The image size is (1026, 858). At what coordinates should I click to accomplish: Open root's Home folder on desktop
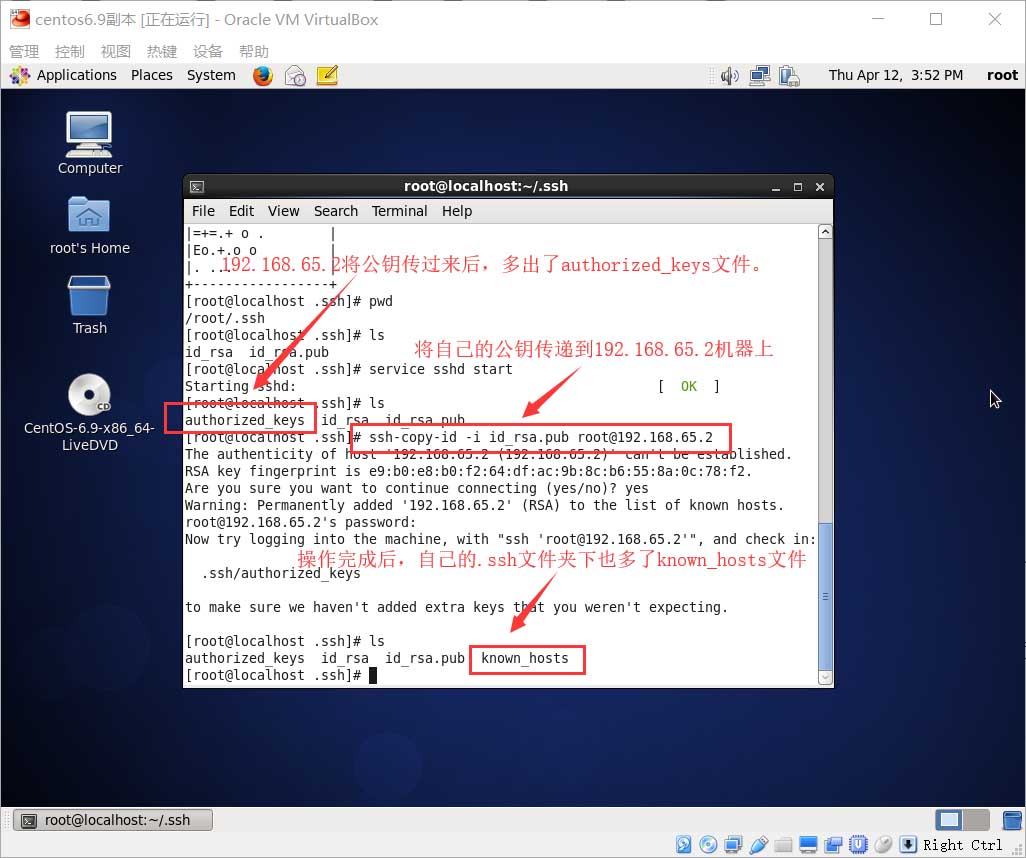[x=89, y=215]
